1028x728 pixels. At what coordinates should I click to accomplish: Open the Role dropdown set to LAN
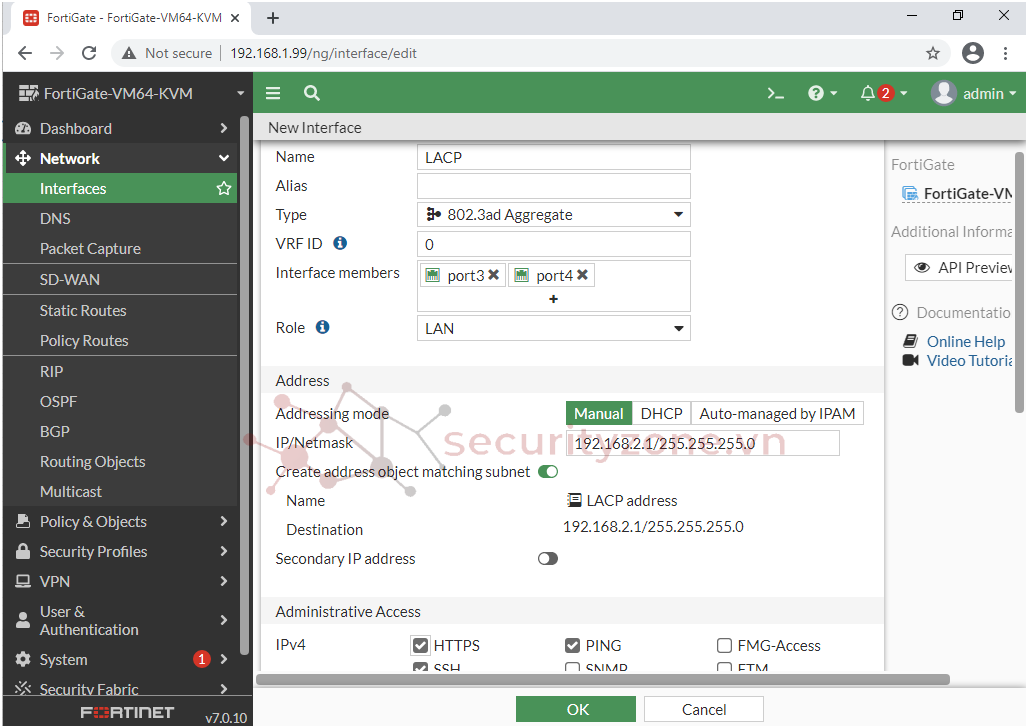coord(553,328)
